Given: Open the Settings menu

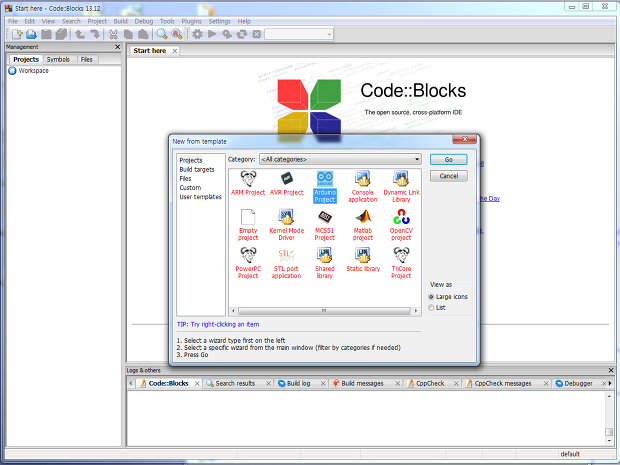Looking at the screenshot, I should [219, 21].
